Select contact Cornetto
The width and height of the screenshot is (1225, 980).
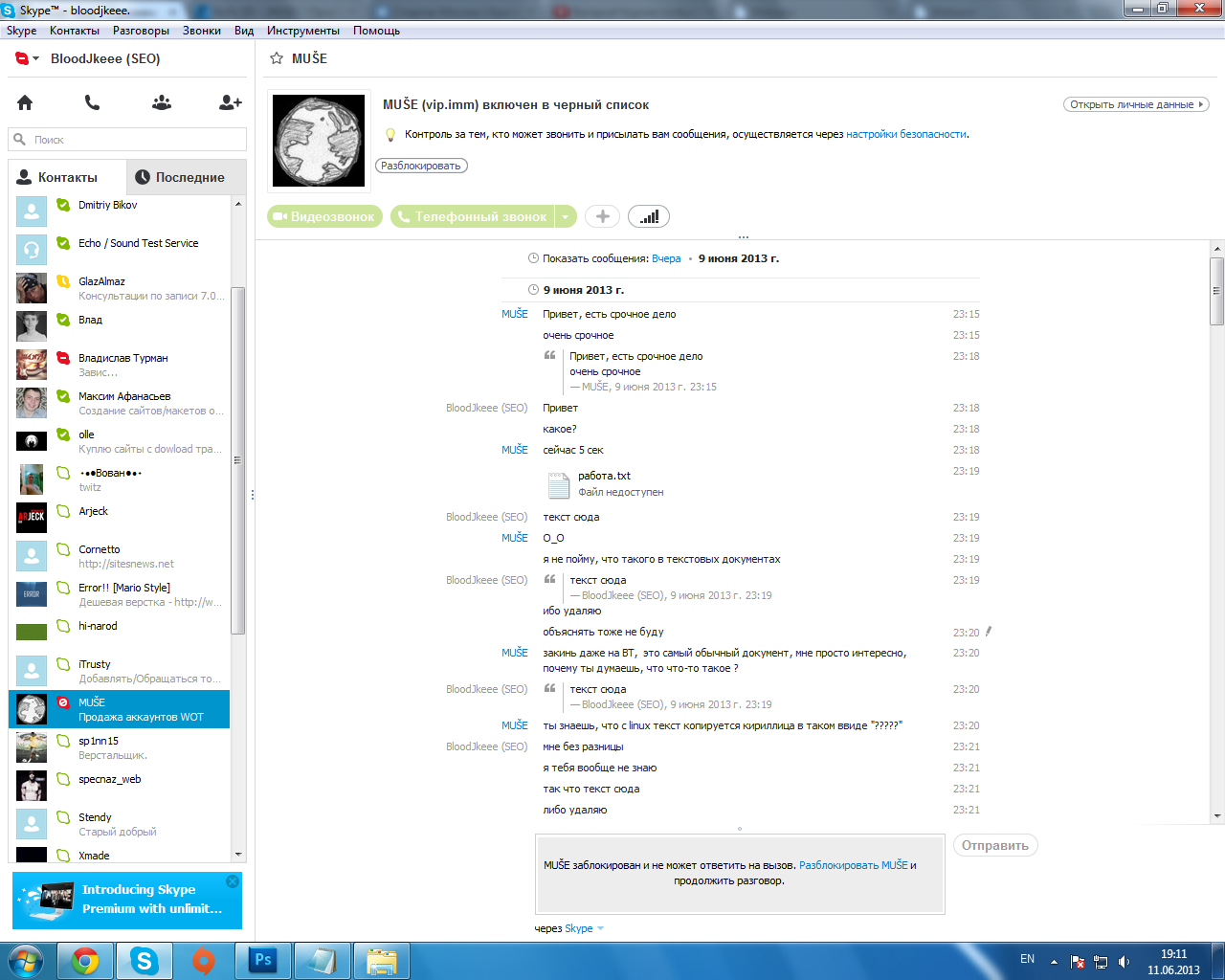point(120,556)
